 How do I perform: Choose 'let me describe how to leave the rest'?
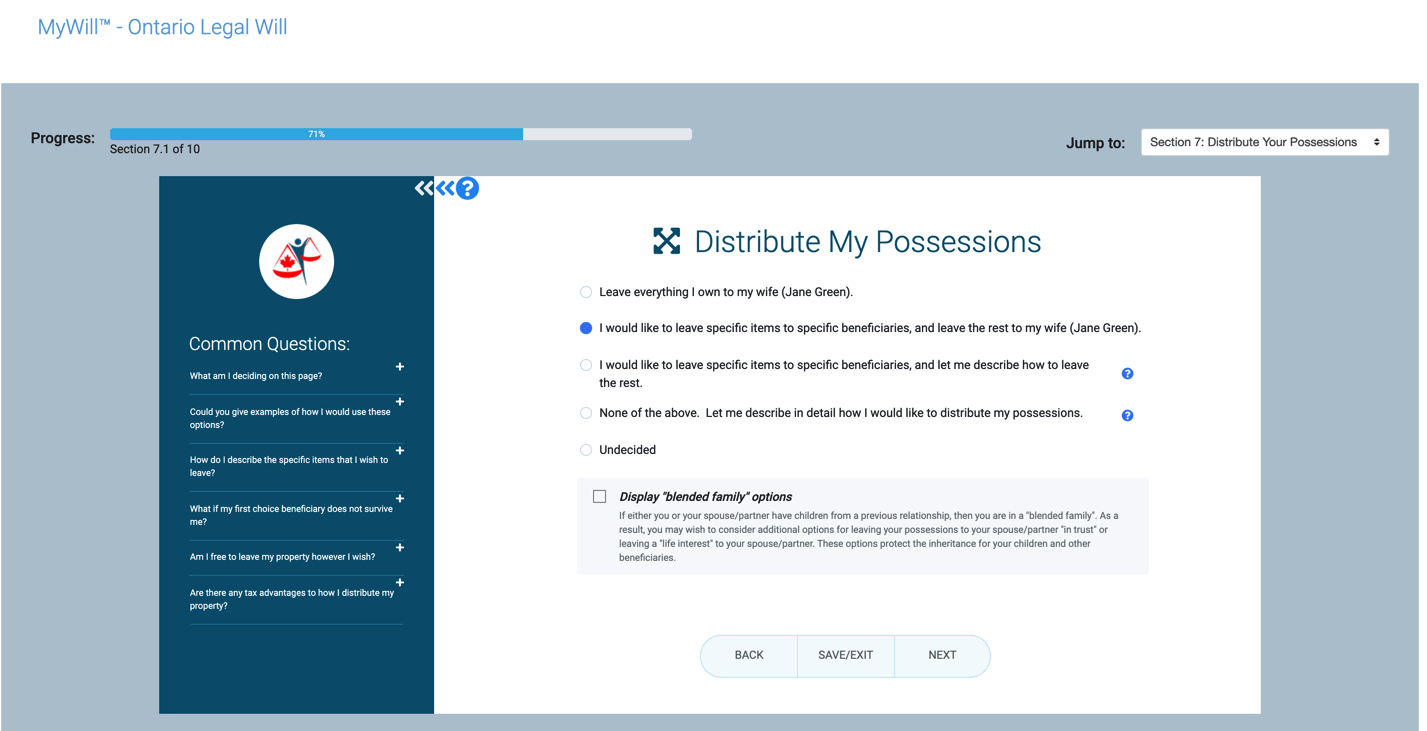(x=586, y=365)
